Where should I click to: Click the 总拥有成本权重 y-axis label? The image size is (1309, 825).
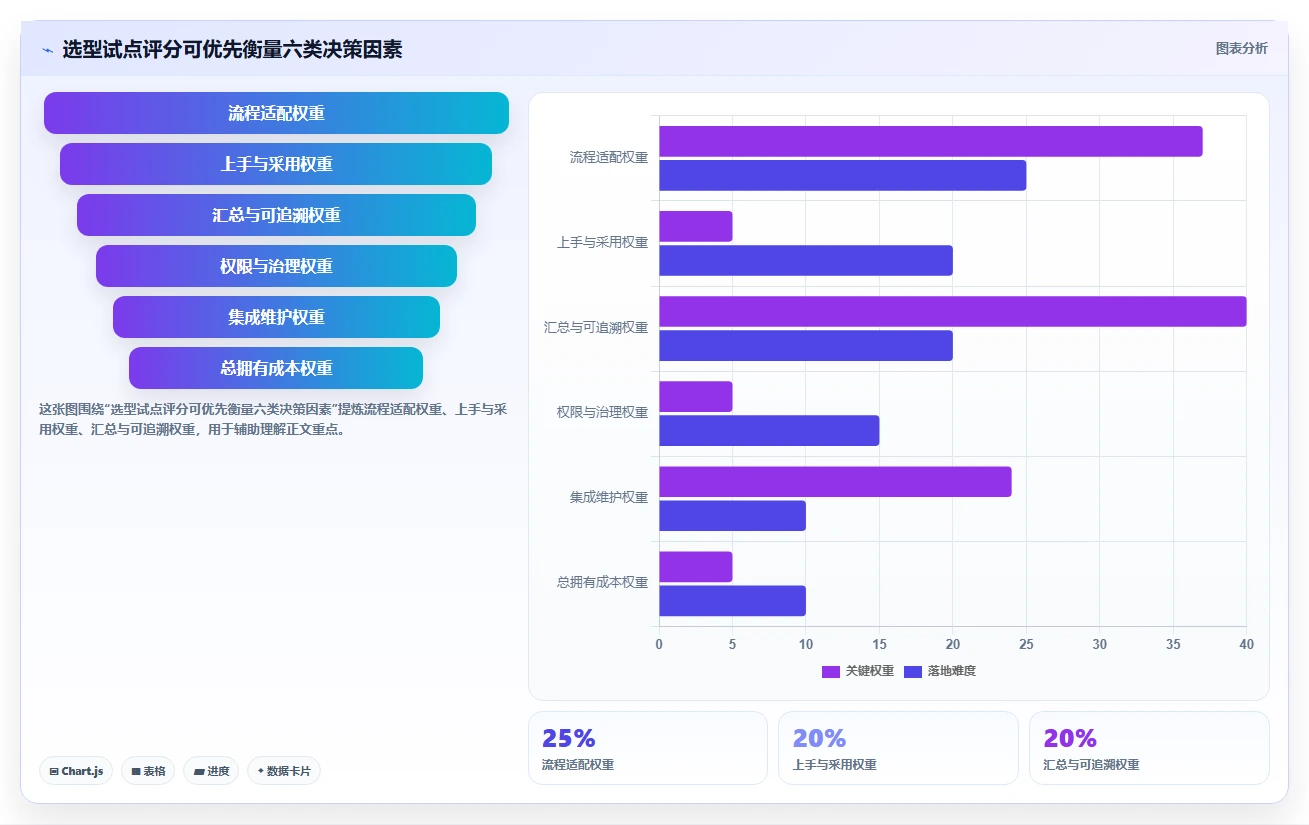tap(603, 583)
